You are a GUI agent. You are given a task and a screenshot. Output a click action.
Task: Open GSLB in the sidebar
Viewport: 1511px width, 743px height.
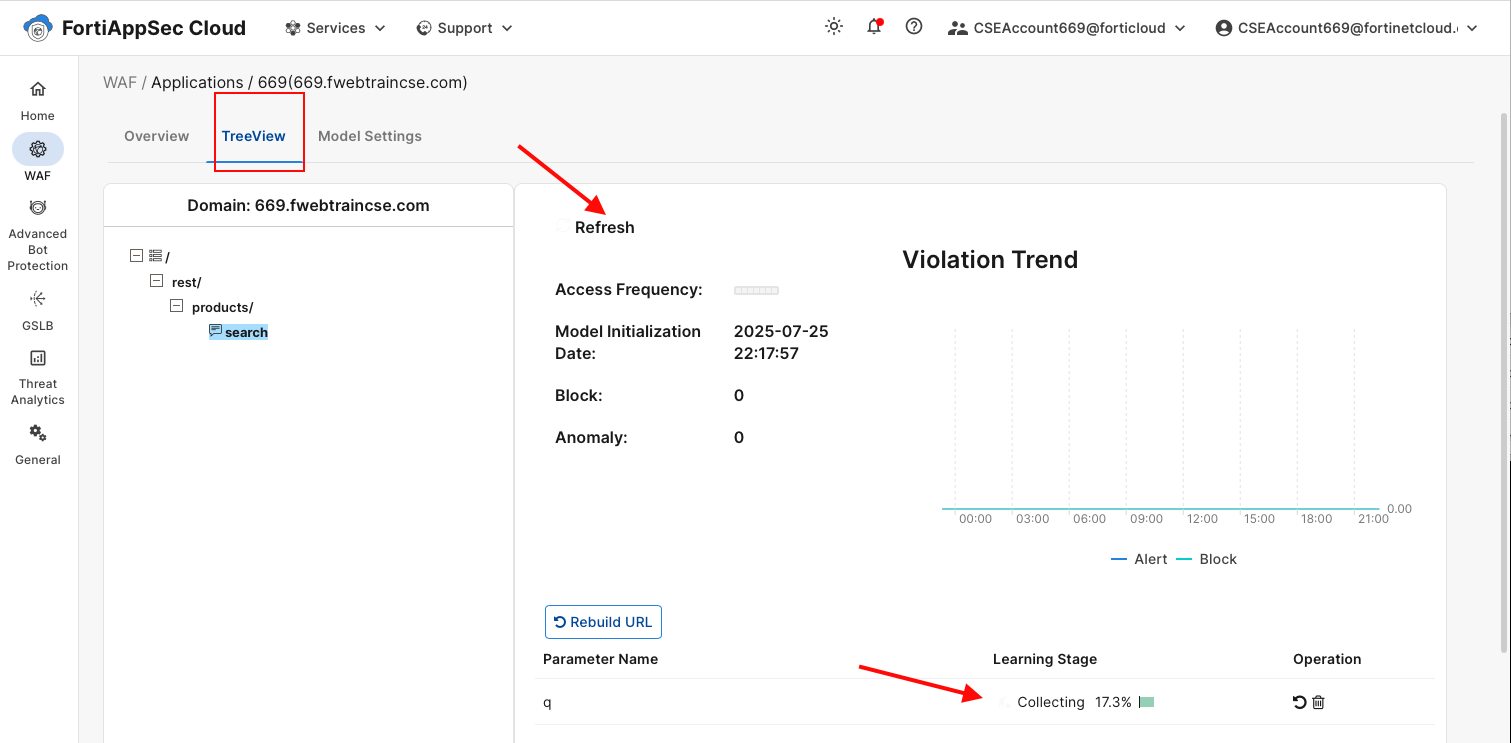pyautogui.click(x=38, y=311)
